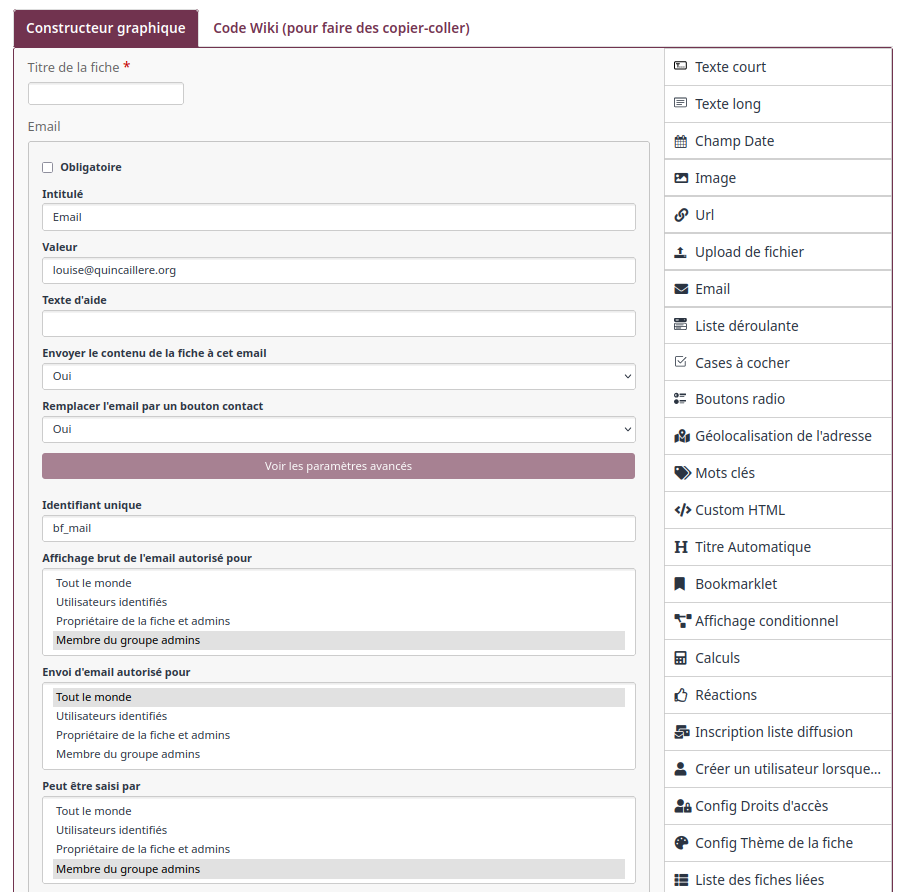The height and width of the screenshot is (892, 906).
Task: Click the Upload de fichier icon
Action: coord(681,252)
